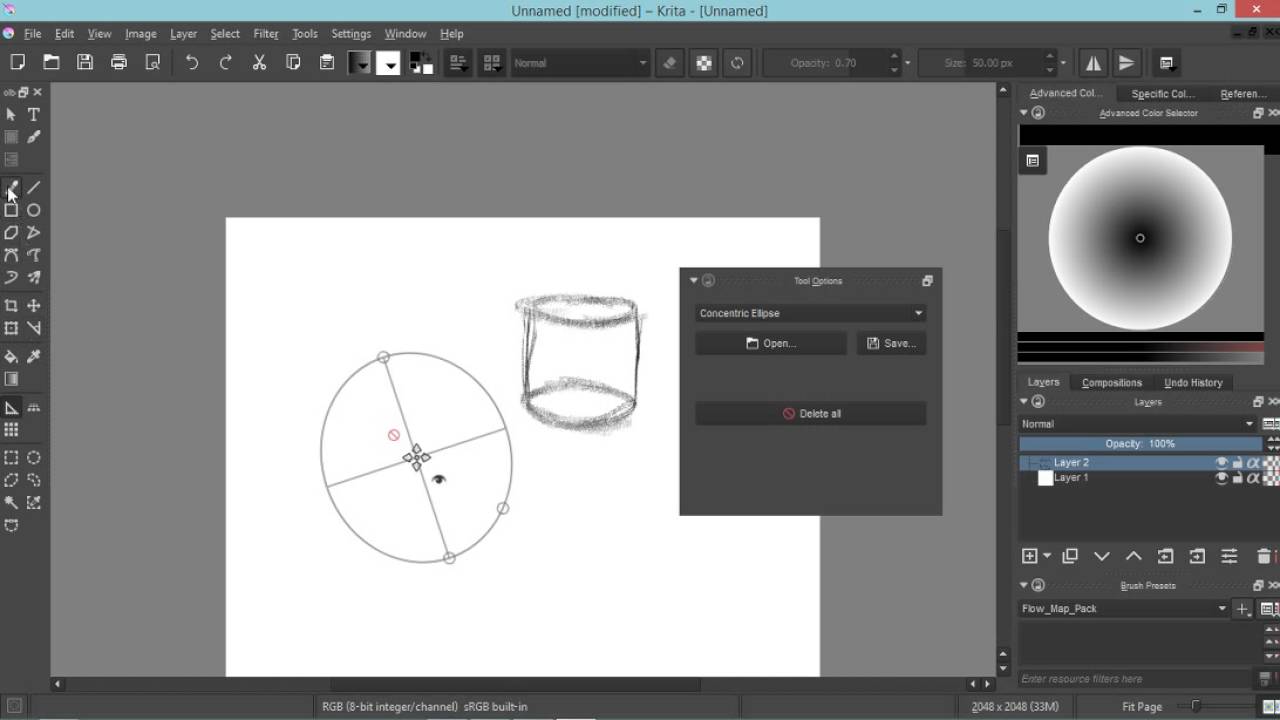Open the Flow_Map_Pack brush preset dropdown
1280x720 pixels.
coord(1124,608)
